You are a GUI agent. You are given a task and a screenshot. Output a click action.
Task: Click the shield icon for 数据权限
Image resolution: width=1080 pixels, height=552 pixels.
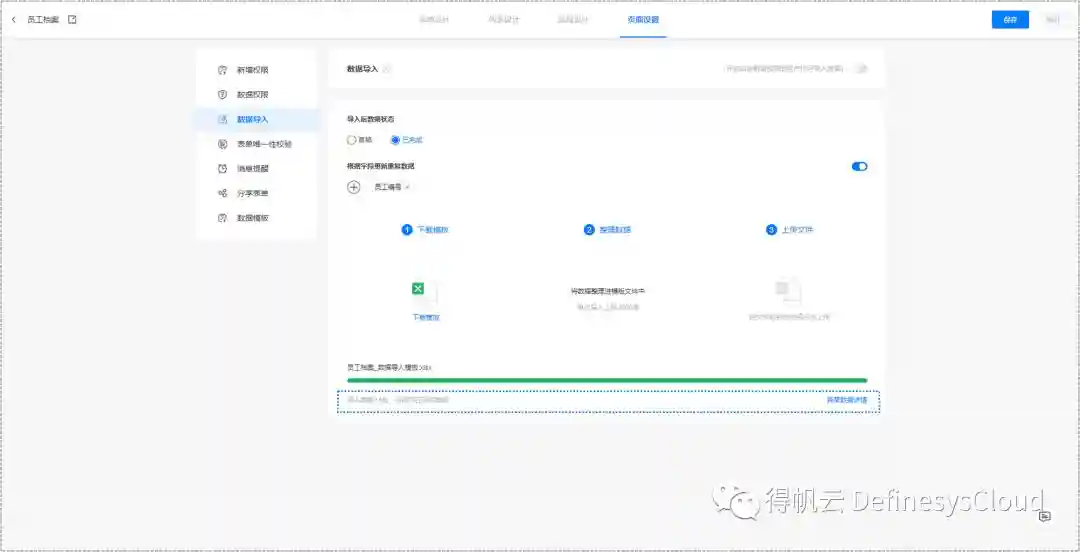(223, 95)
